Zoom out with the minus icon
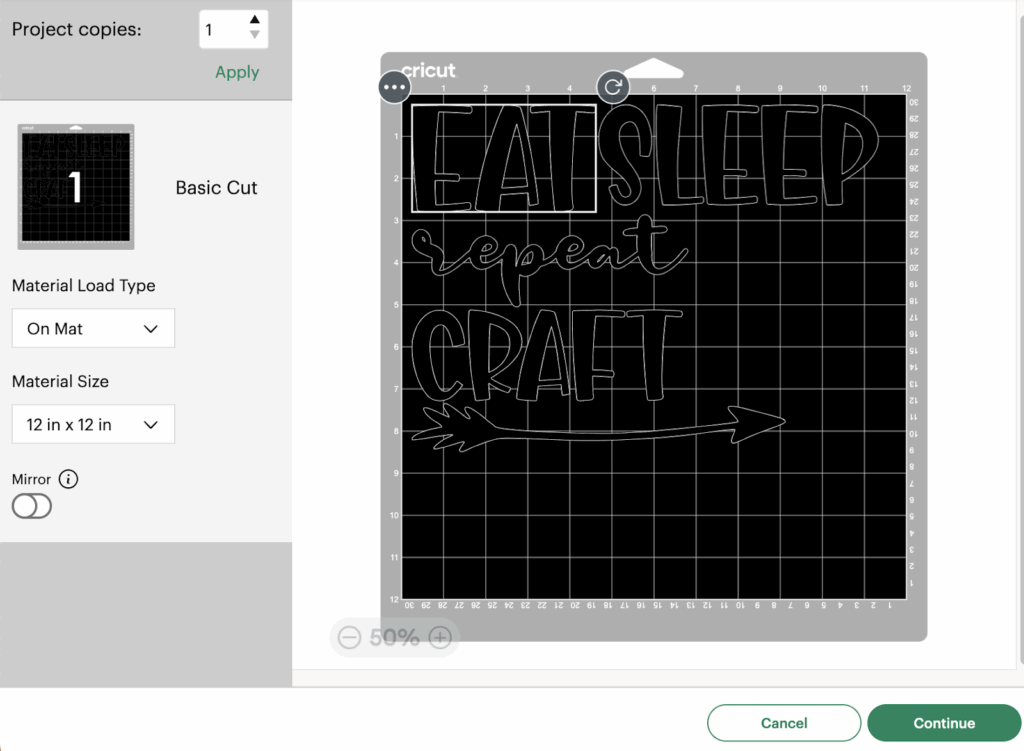This screenshot has width=1024, height=751. 349,638
